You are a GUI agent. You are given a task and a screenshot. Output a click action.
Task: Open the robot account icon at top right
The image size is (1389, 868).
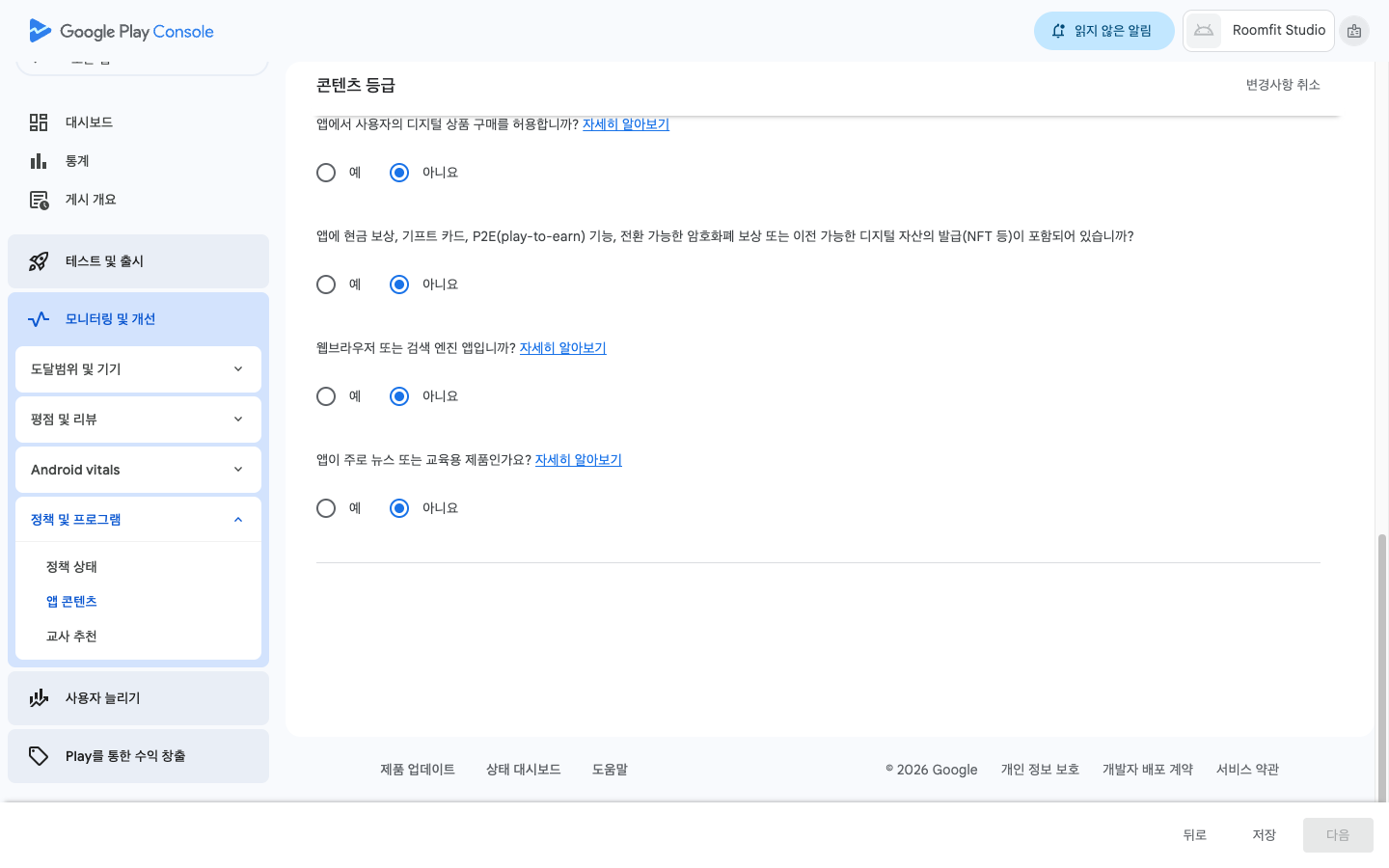click(x=1354, y=31)
